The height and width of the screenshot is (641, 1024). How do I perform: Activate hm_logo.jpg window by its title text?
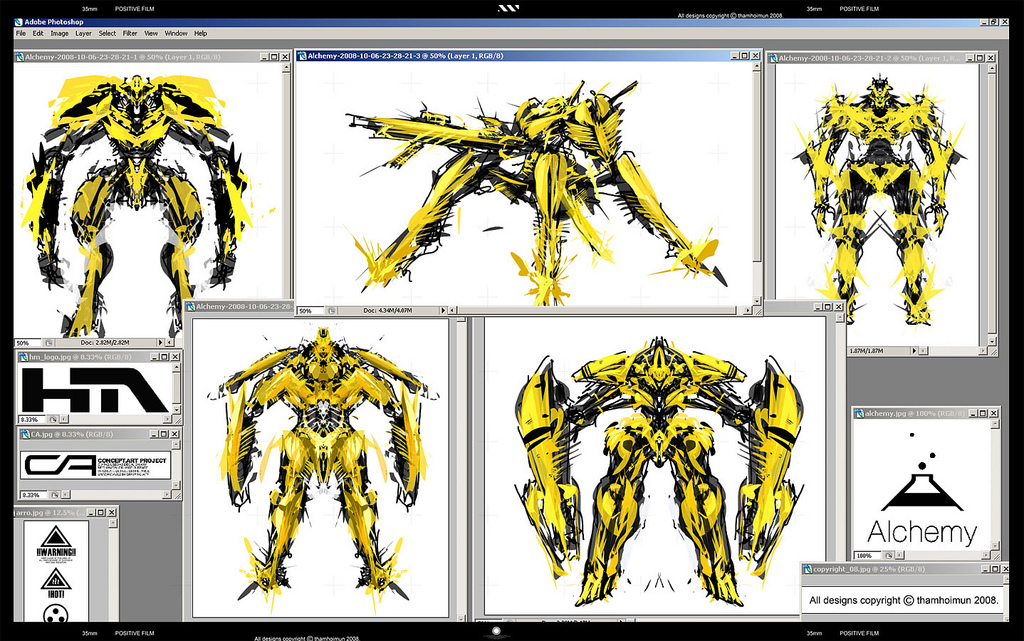click(x=80, y=357)
